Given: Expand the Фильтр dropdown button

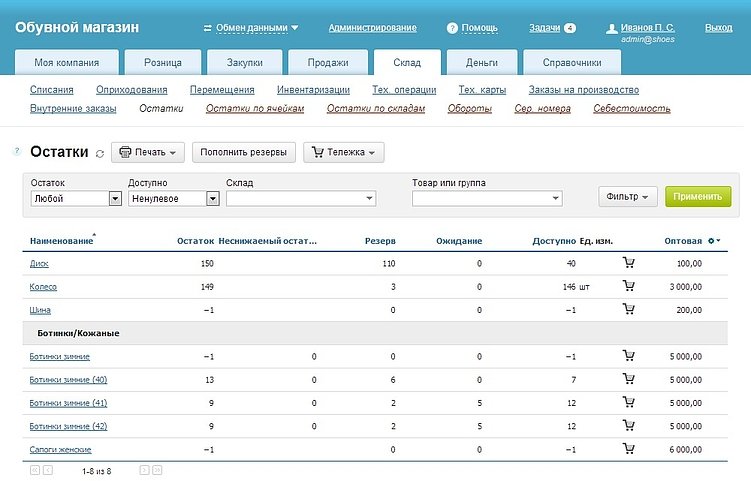Looking at the screenshot, I should (x=628, y=197).
